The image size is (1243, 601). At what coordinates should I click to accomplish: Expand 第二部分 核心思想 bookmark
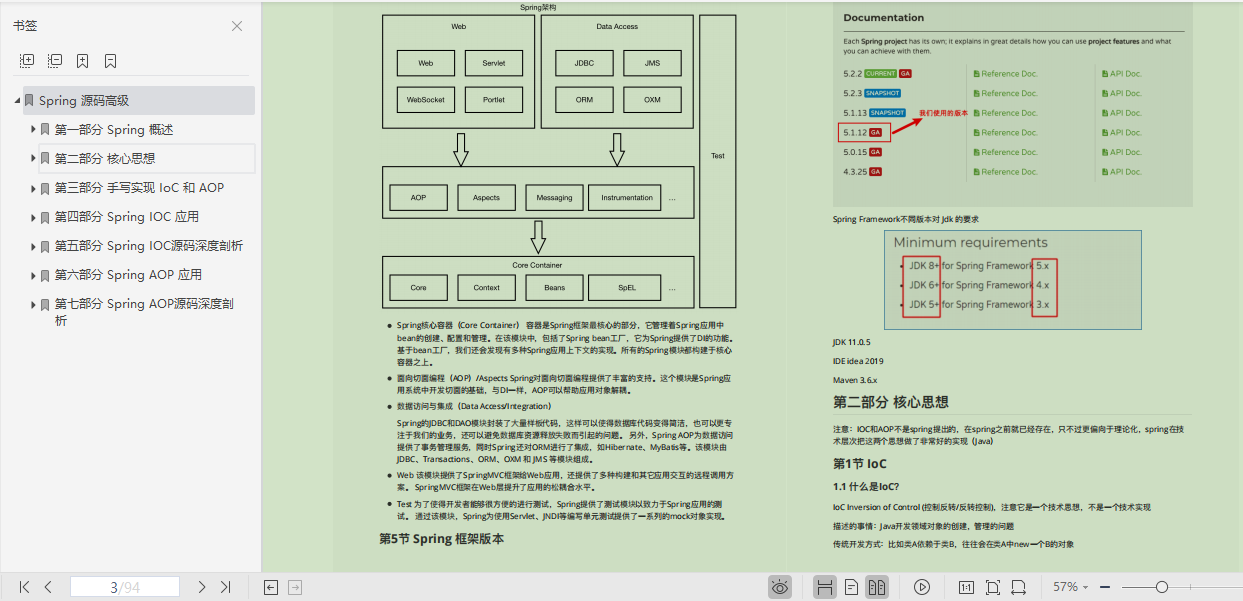pyautogui.click(x=33, y=159)
